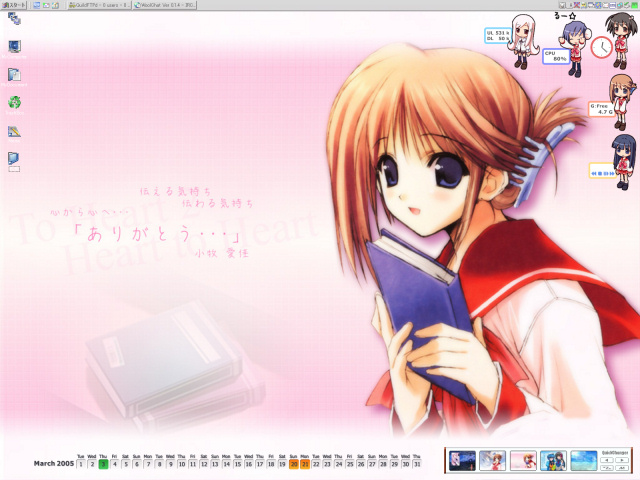
Task: Select March 31 in the calendar bar
Action: (x=417, y=464)
